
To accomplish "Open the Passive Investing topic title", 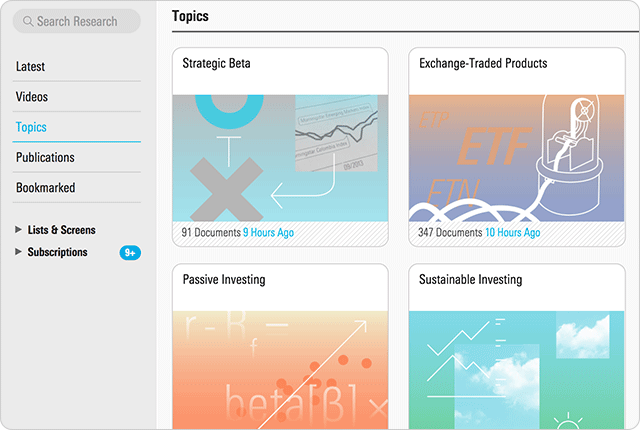I will pyautogui.click(x=224, y=280).
